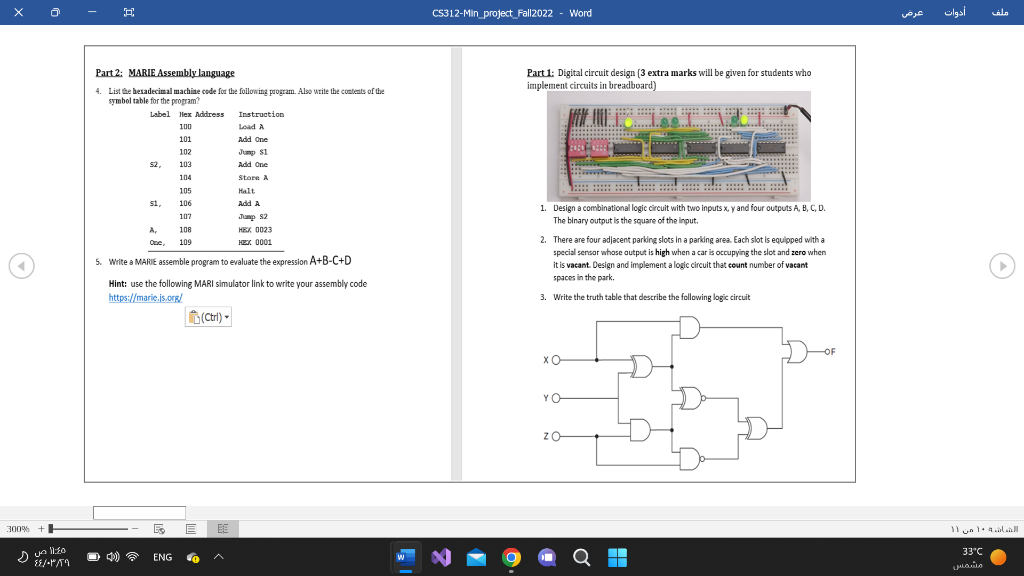
Task: Open language options via the ENG indicator
Action: tap(162, 557)
